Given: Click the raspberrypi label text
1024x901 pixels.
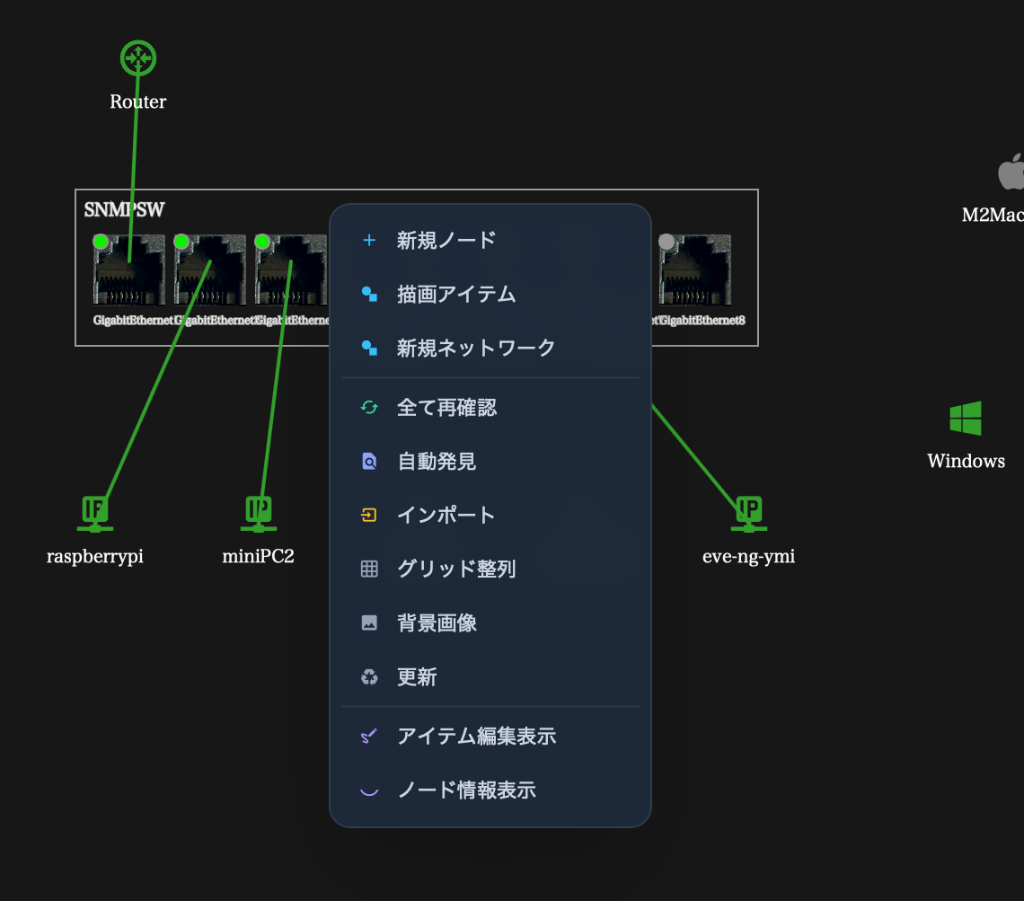Looking at the screenshot, I should pos(95,557).
